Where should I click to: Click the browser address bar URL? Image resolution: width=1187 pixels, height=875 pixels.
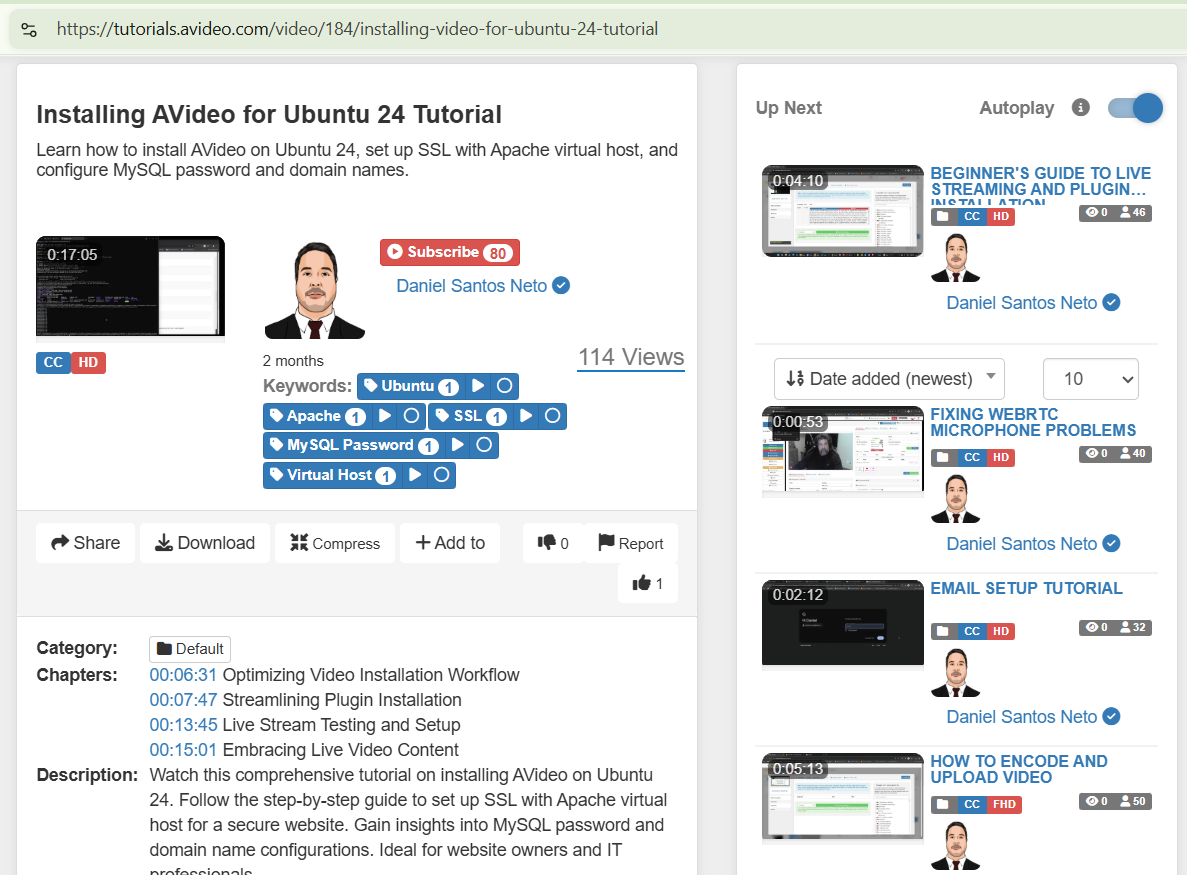click(x=357, y=30)
